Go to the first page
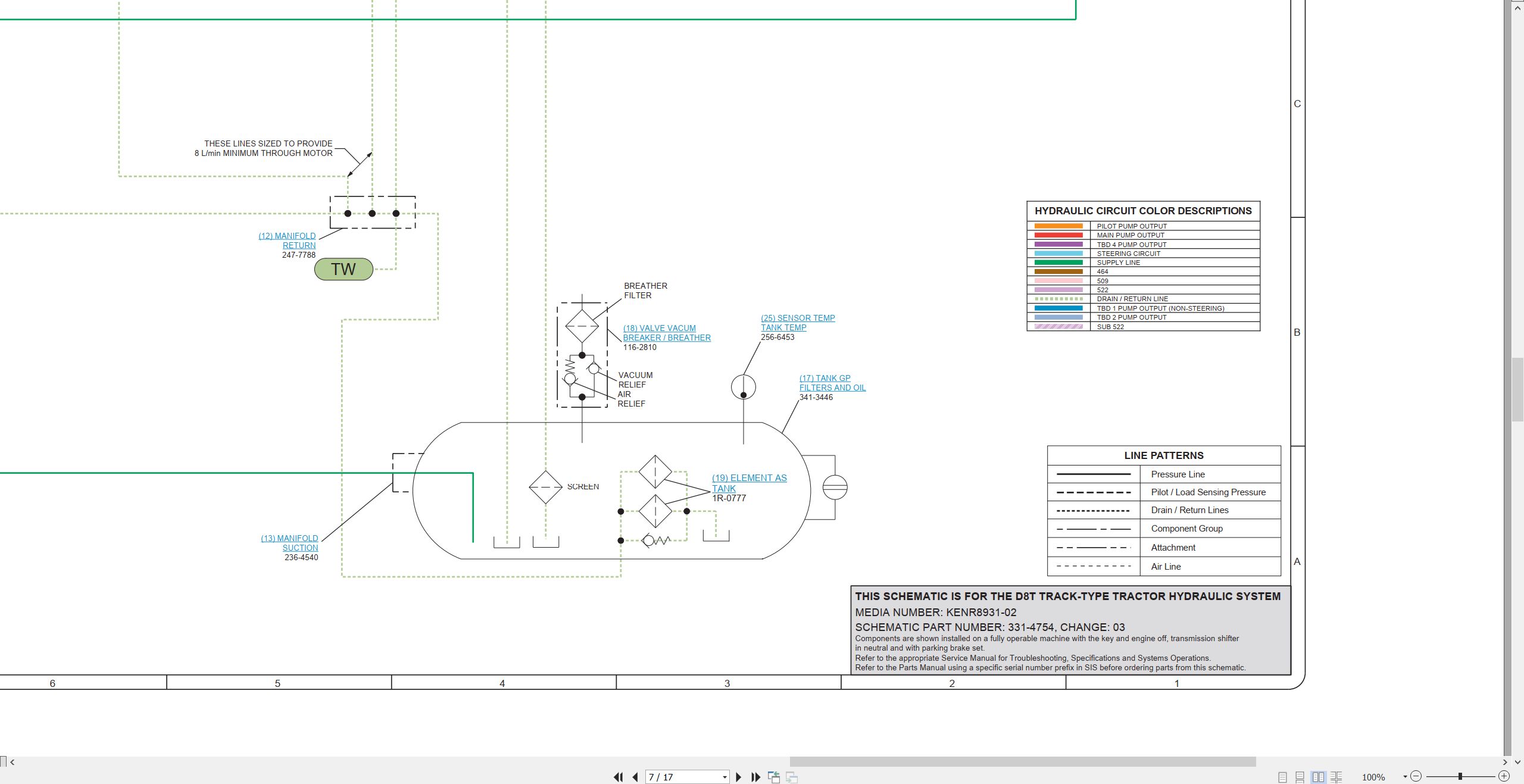The height and width of the screenshot is (784, 1524). click(x=619, y=777)
